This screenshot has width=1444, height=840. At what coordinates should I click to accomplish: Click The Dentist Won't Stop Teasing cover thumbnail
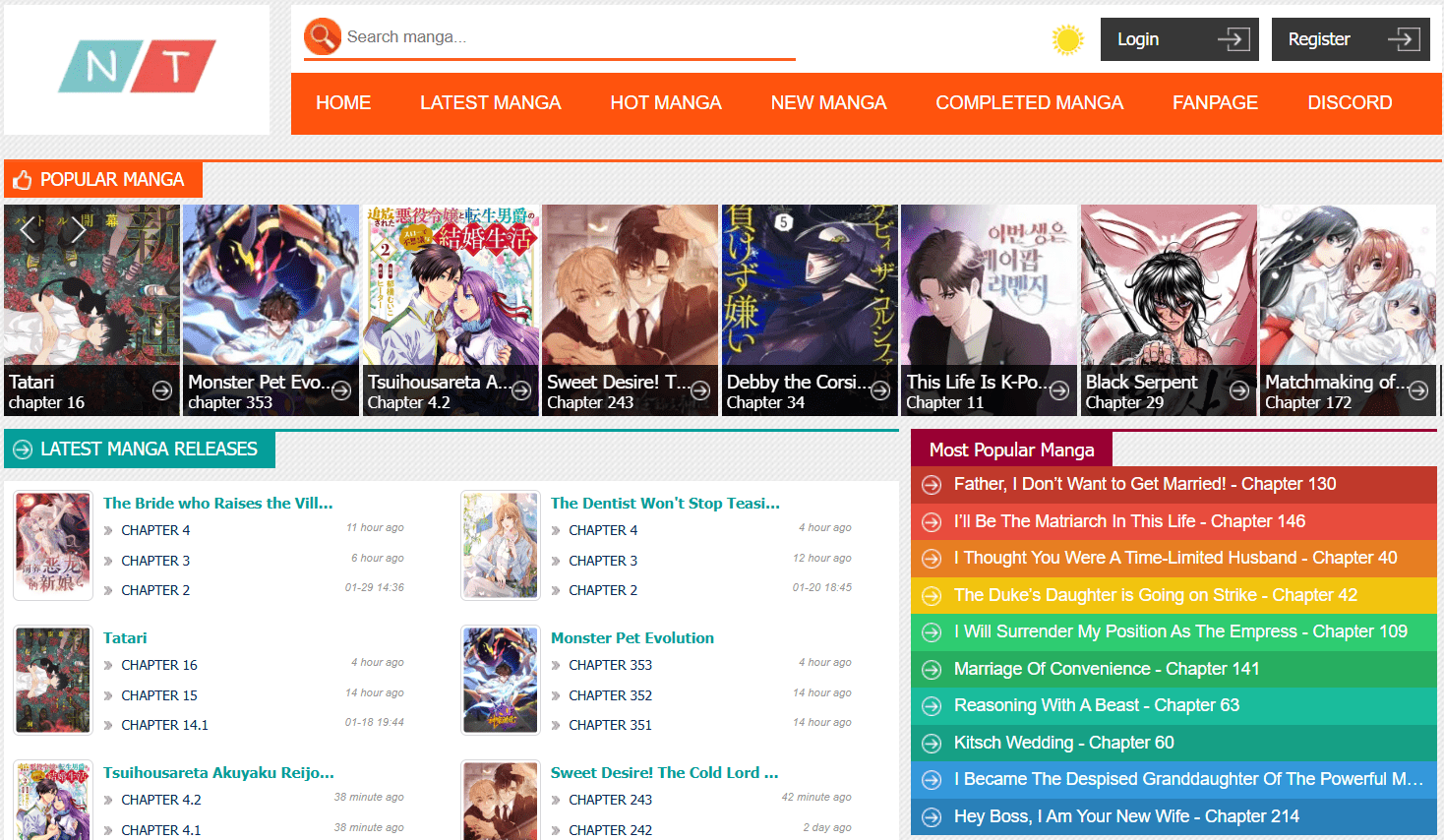[x=501, y=546]
